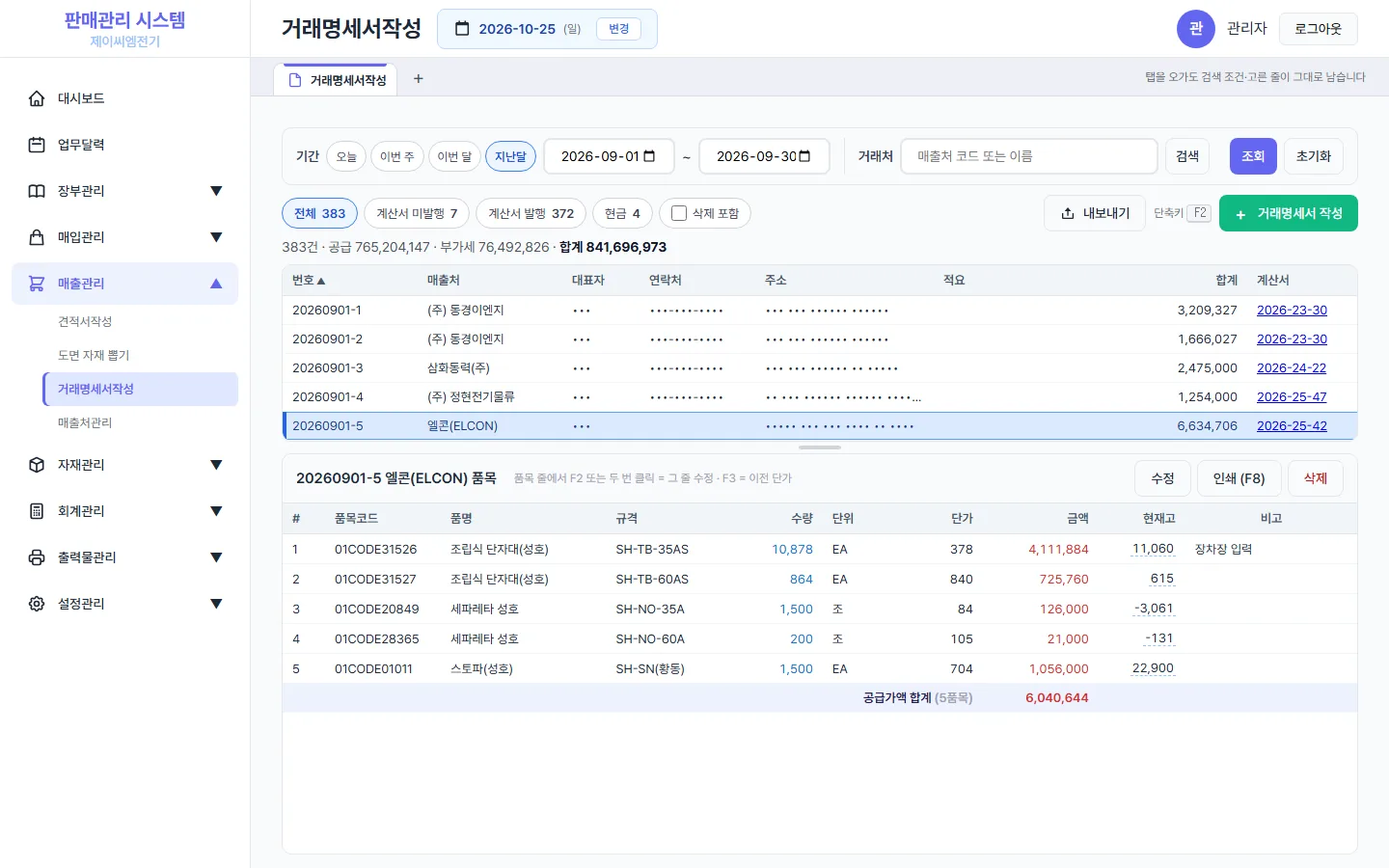Select the 이번 주 period chip
The width and height of the screenshot is (1389, 868).
[397, 156]
